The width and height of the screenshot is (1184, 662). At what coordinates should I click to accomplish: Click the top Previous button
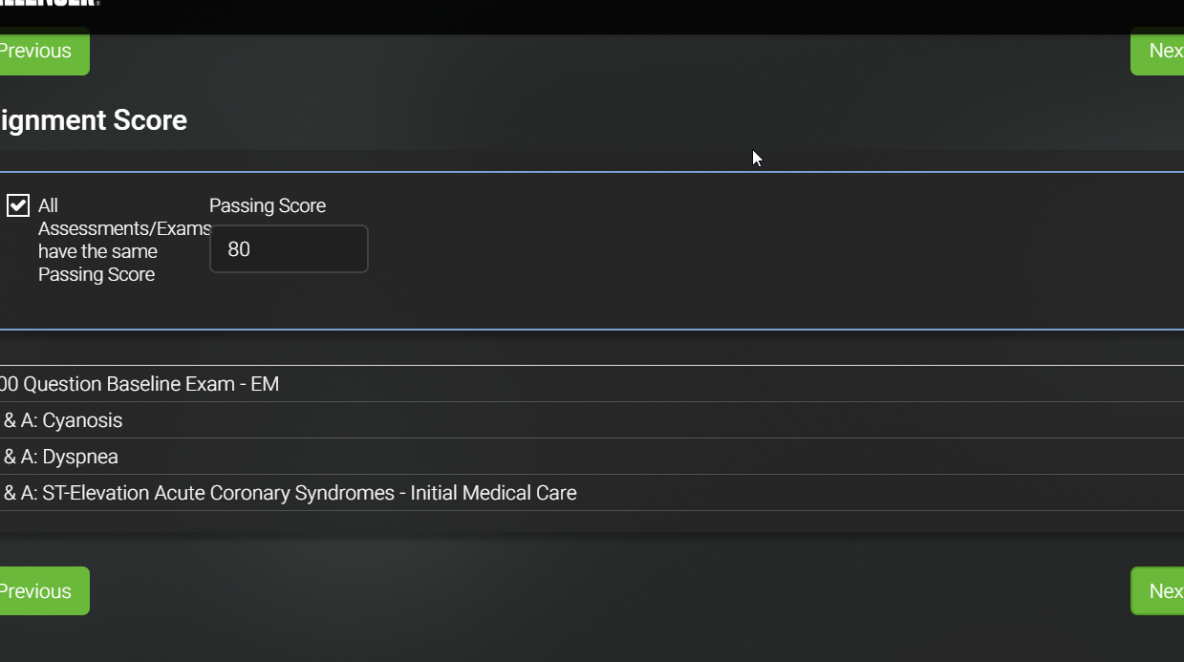(44, 51)
